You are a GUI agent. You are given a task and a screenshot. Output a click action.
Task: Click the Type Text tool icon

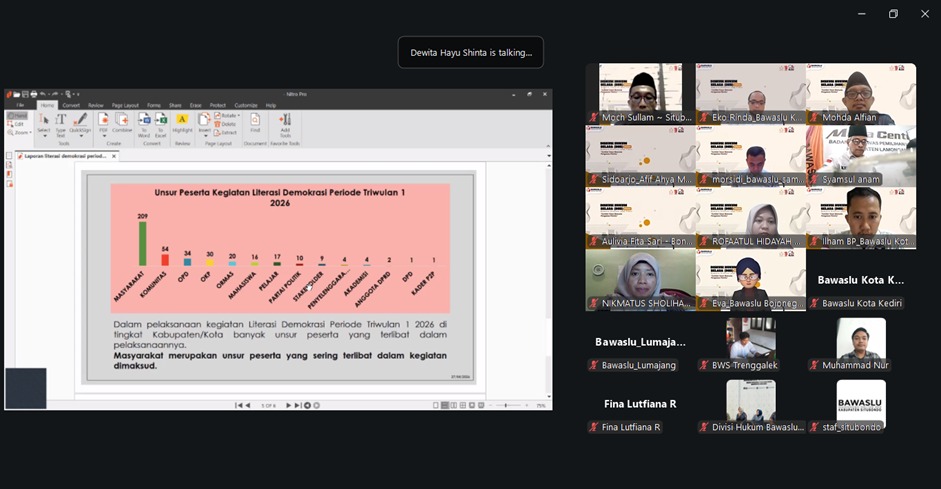click(x=61, y=120)
